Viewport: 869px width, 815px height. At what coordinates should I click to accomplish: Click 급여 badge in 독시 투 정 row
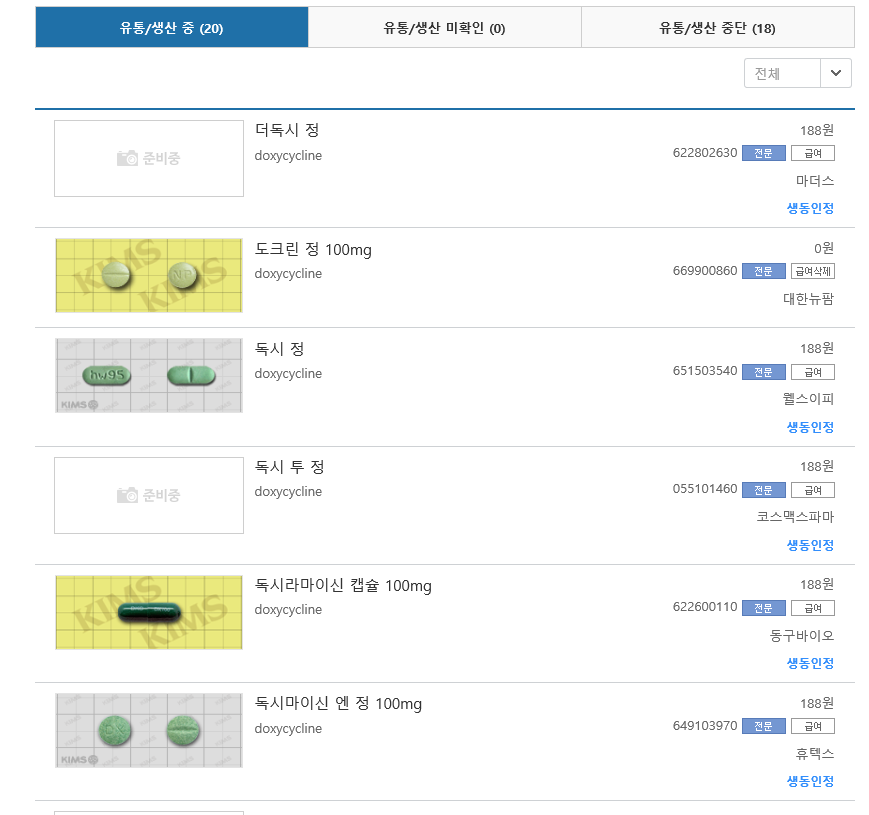812,490
